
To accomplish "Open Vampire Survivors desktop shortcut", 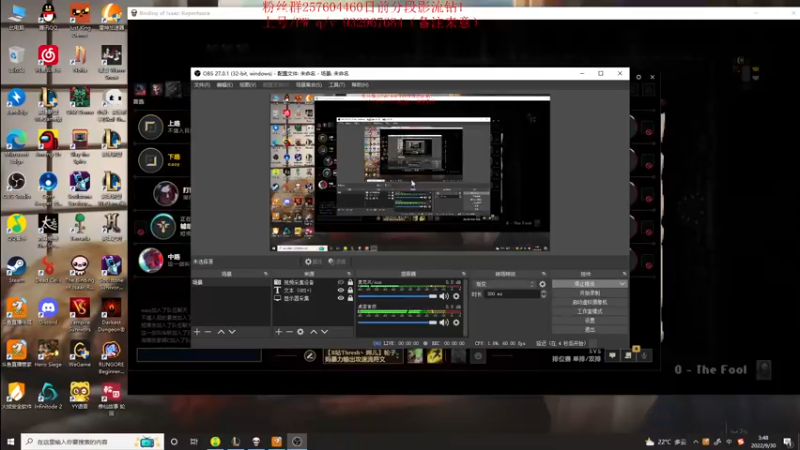I will click(80, 314).
